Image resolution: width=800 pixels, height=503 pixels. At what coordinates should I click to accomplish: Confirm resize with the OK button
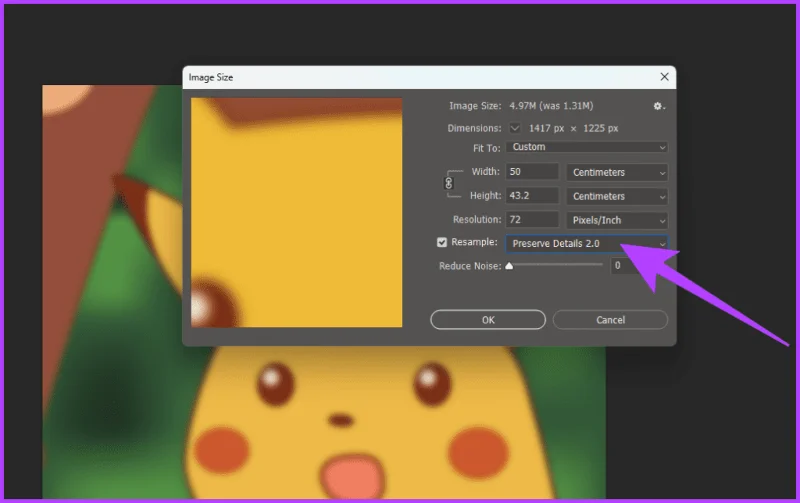488,320
